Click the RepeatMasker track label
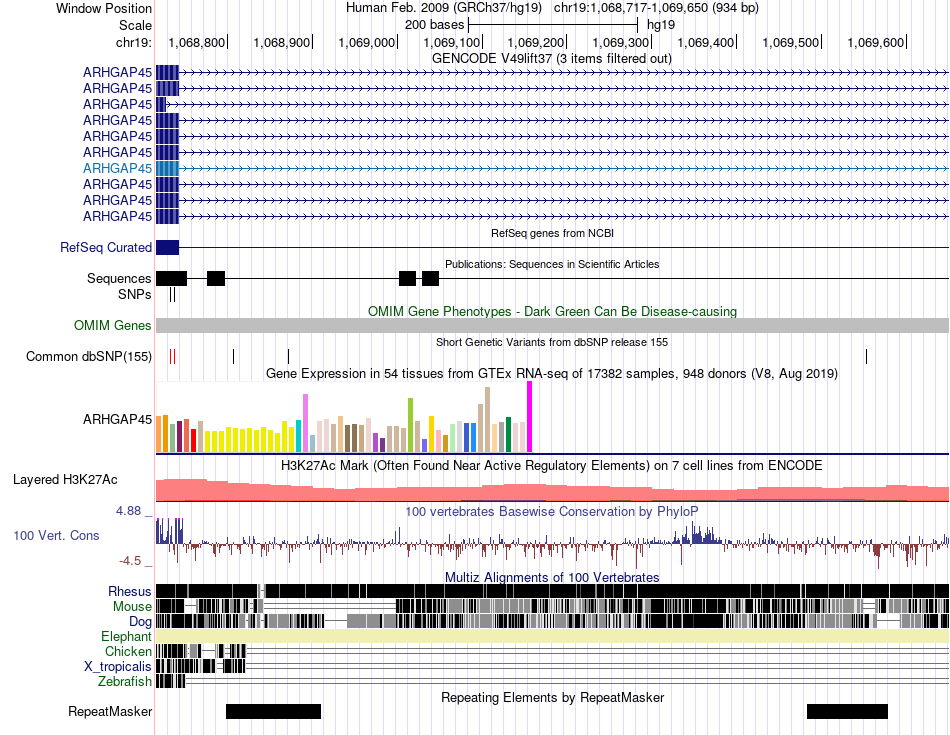The height and width of the screenshot is (735, 950). 110,711
